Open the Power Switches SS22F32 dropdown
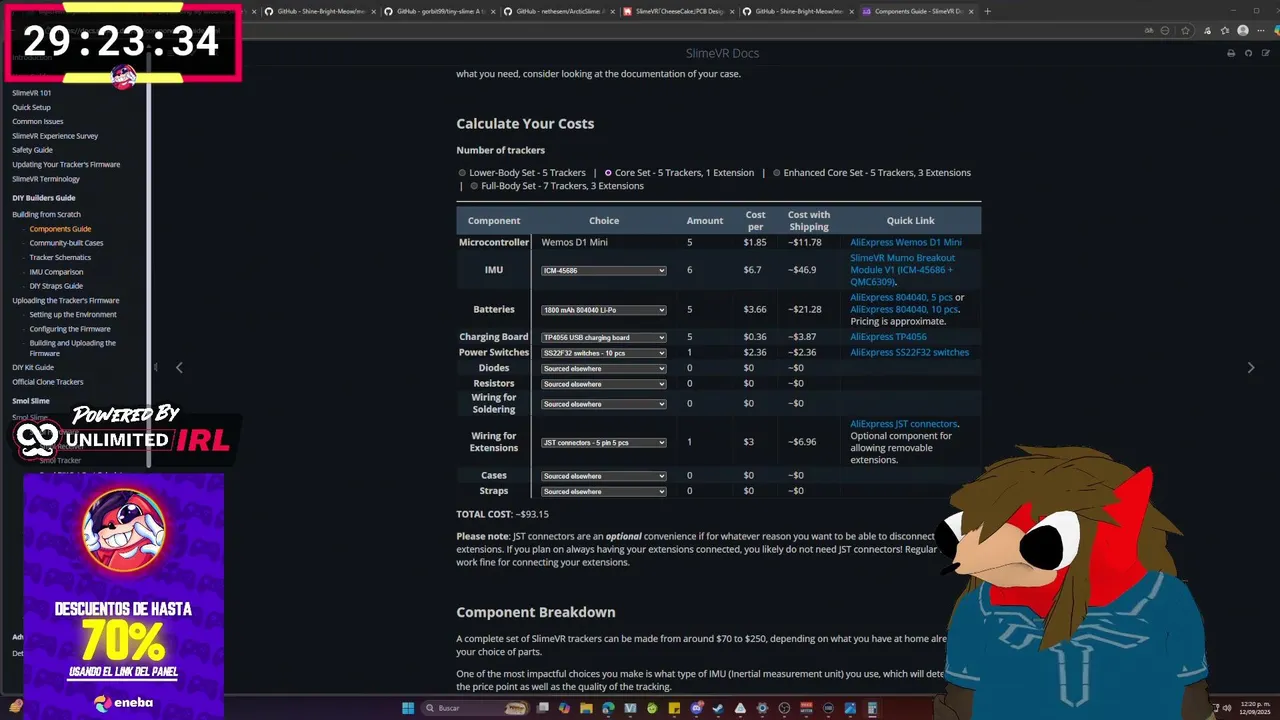This screenshot has height=720, width=1280. [x=603, y=353]
